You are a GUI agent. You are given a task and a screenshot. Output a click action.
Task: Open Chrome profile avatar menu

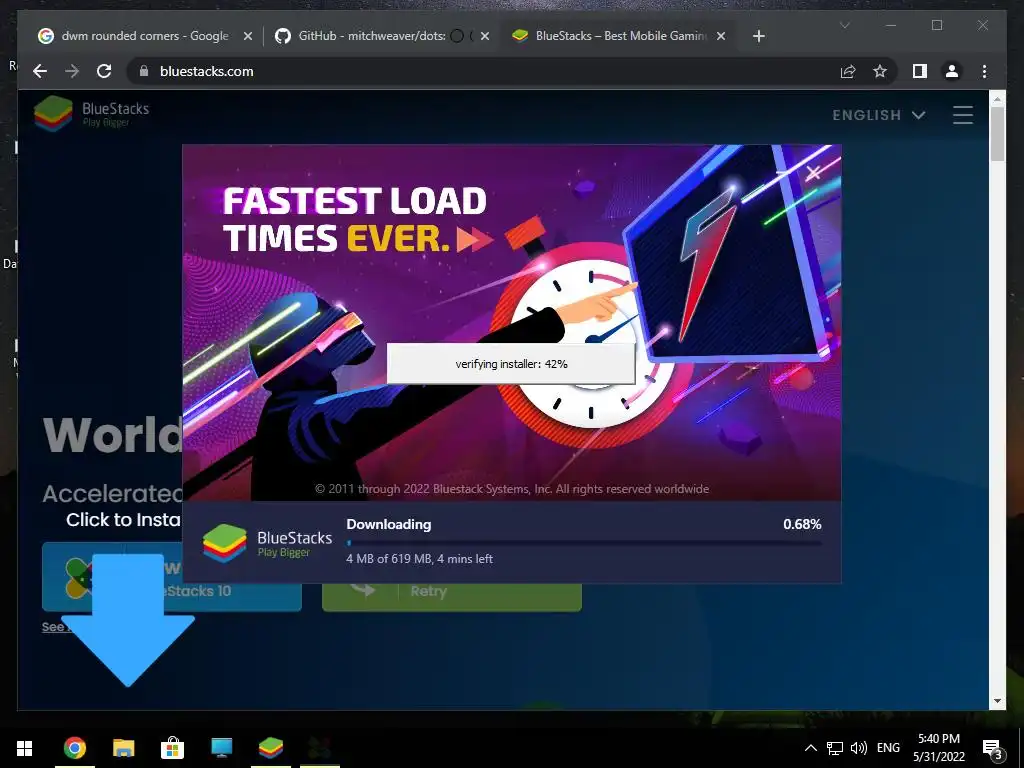[952, 71]
